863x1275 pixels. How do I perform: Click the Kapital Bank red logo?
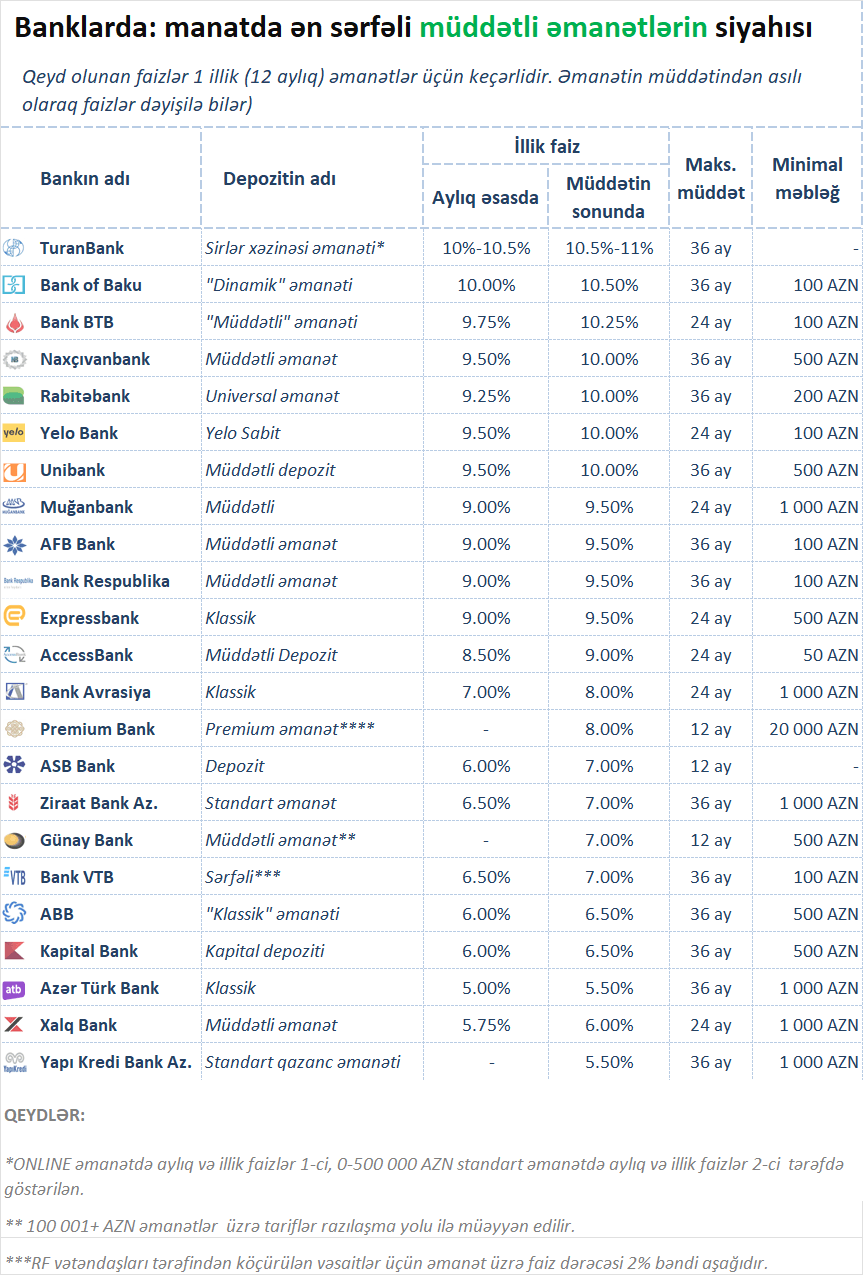[14, 951]
